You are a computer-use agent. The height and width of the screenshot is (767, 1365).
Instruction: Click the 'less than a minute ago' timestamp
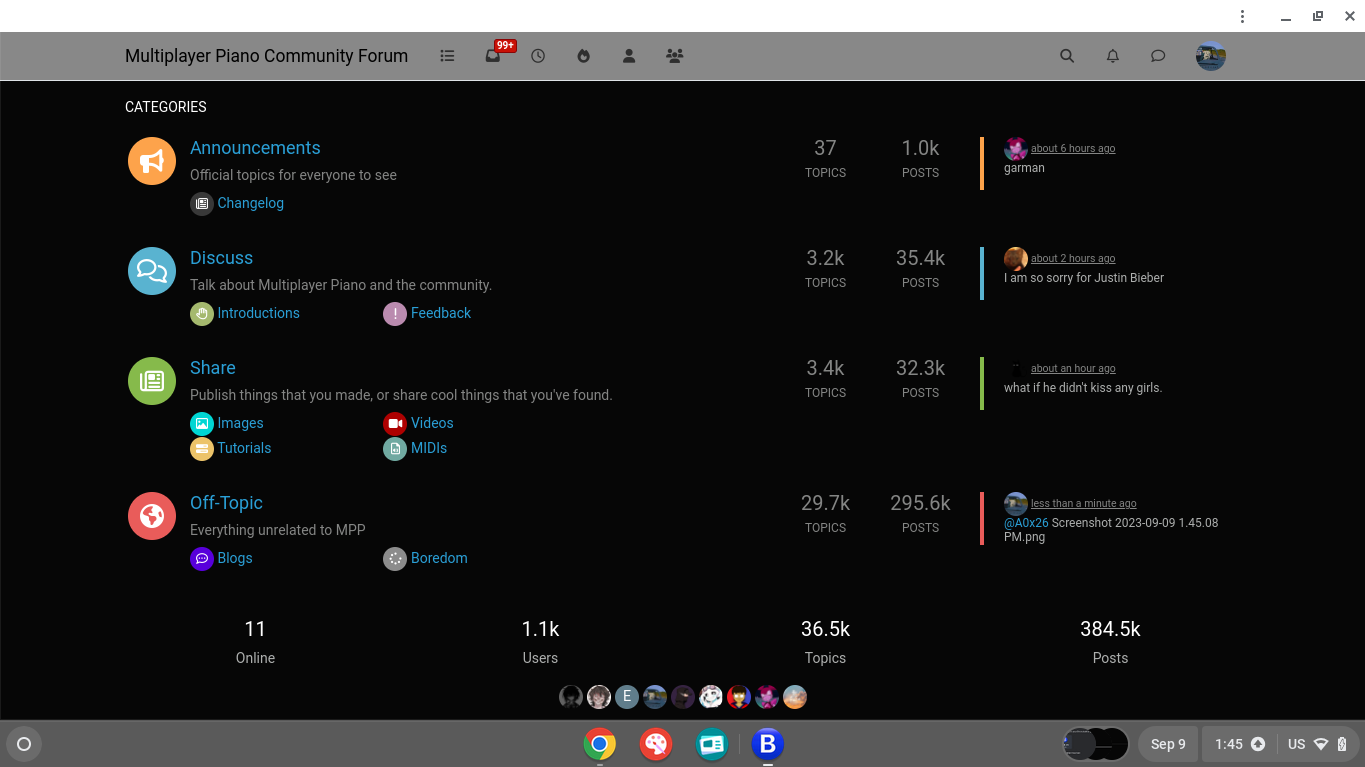(x=1084, y=503)
